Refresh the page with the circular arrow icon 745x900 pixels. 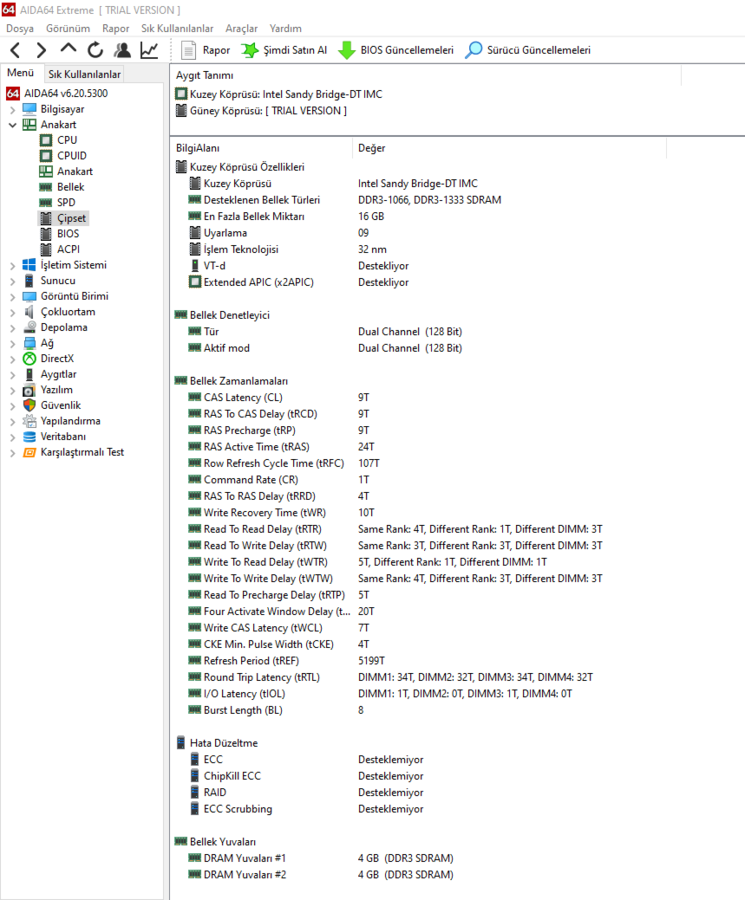95,51
